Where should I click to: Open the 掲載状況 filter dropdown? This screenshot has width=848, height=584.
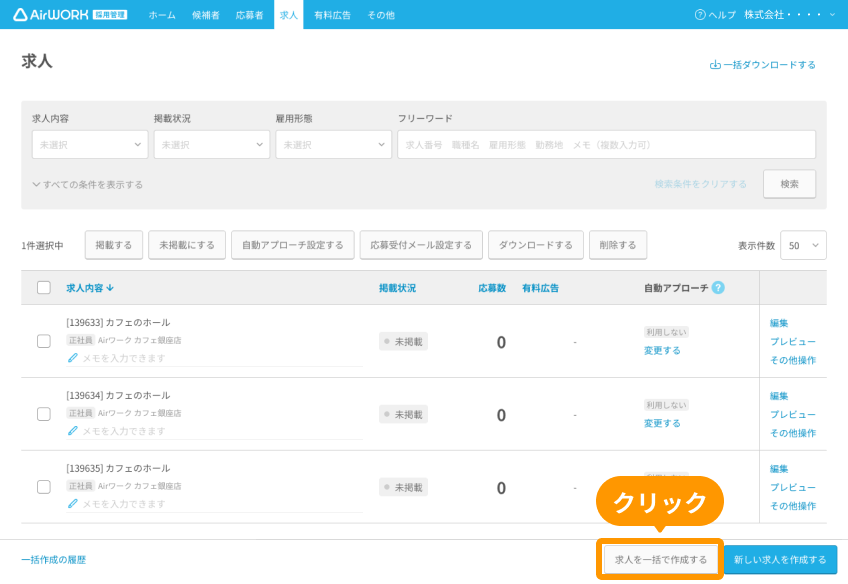[211, 144]
